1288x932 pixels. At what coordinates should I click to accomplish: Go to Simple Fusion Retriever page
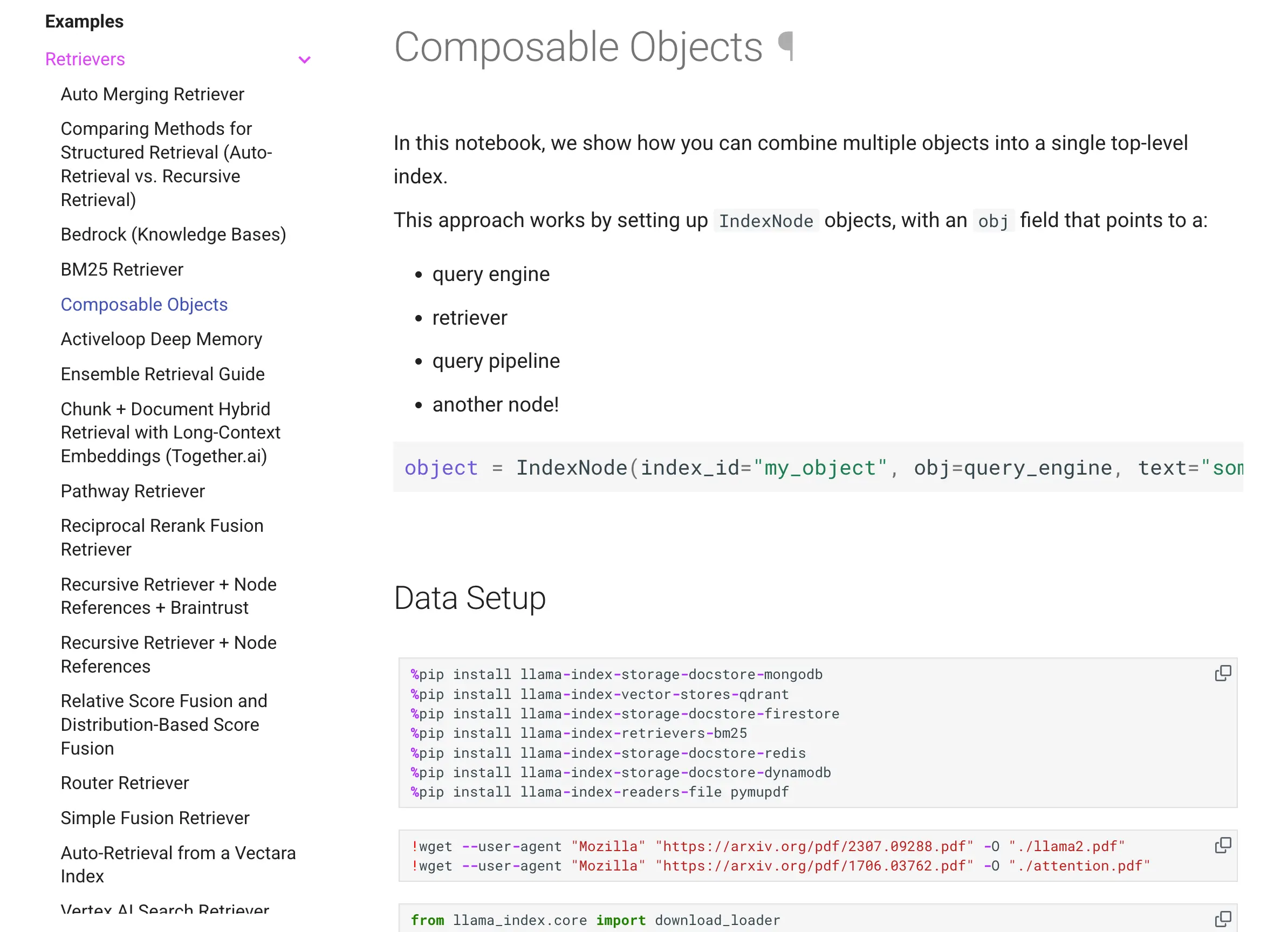point(155,818)
